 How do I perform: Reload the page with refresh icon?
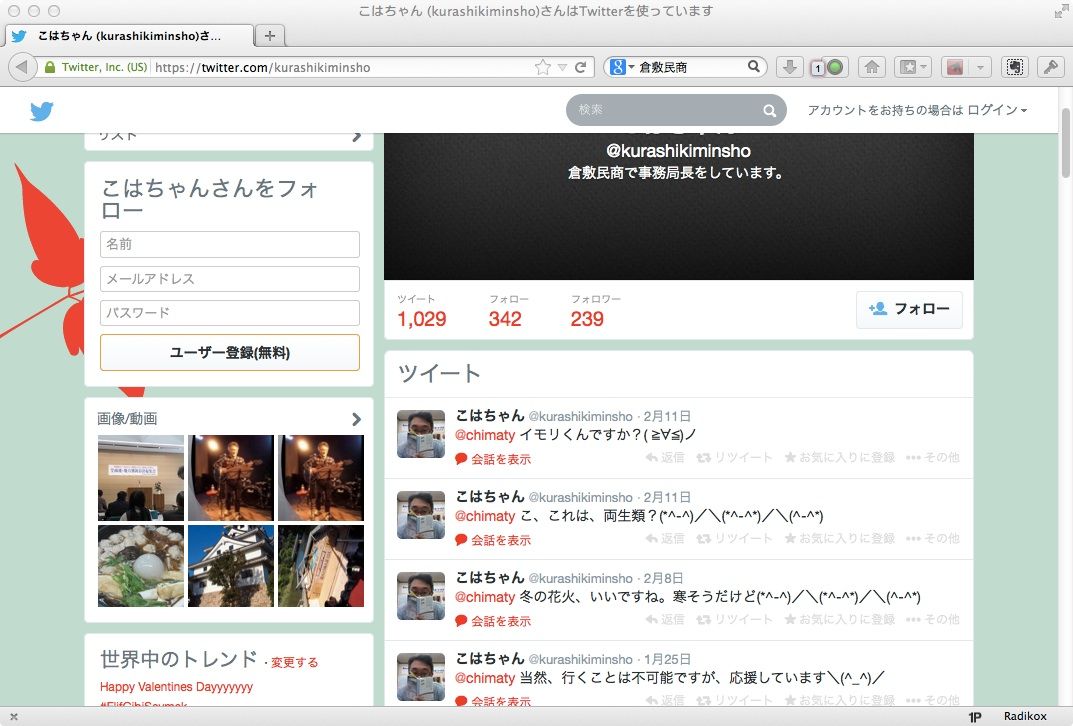click(x=580, y=67)
